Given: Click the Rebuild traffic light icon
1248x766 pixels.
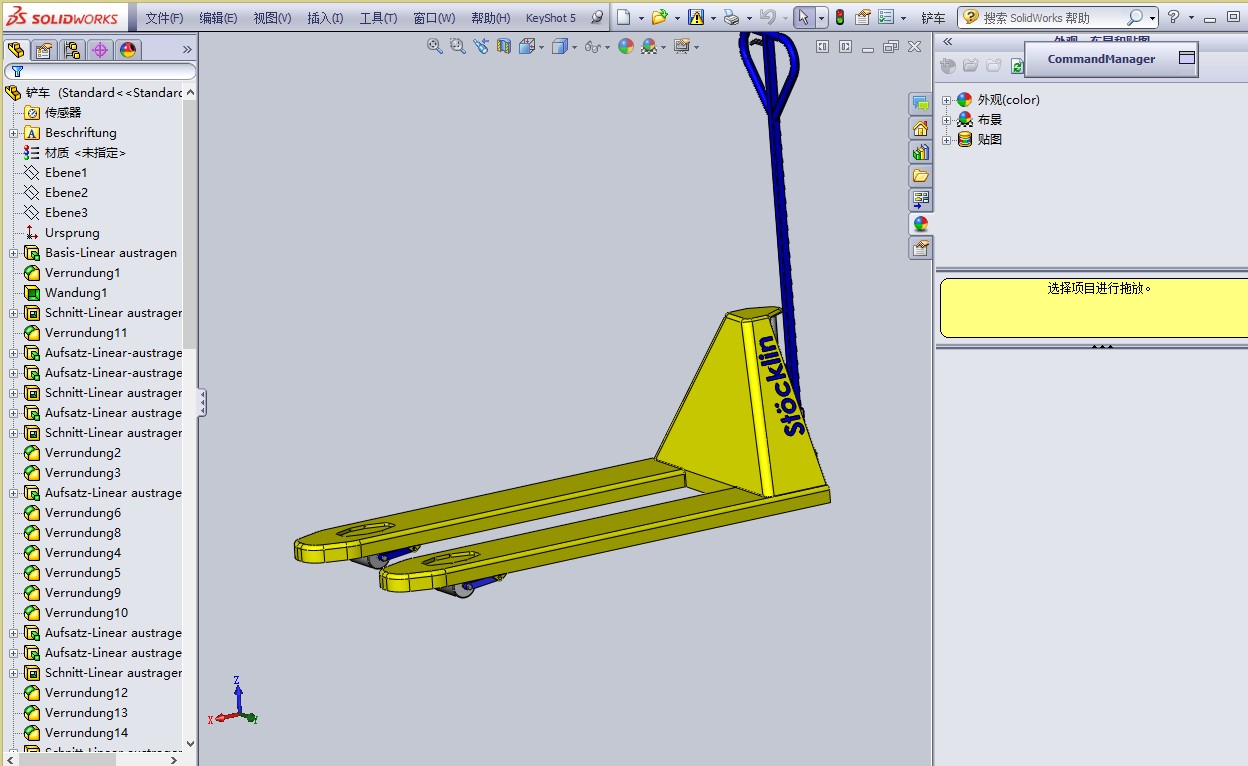Looking at the screenshot, I should (840, 17).
